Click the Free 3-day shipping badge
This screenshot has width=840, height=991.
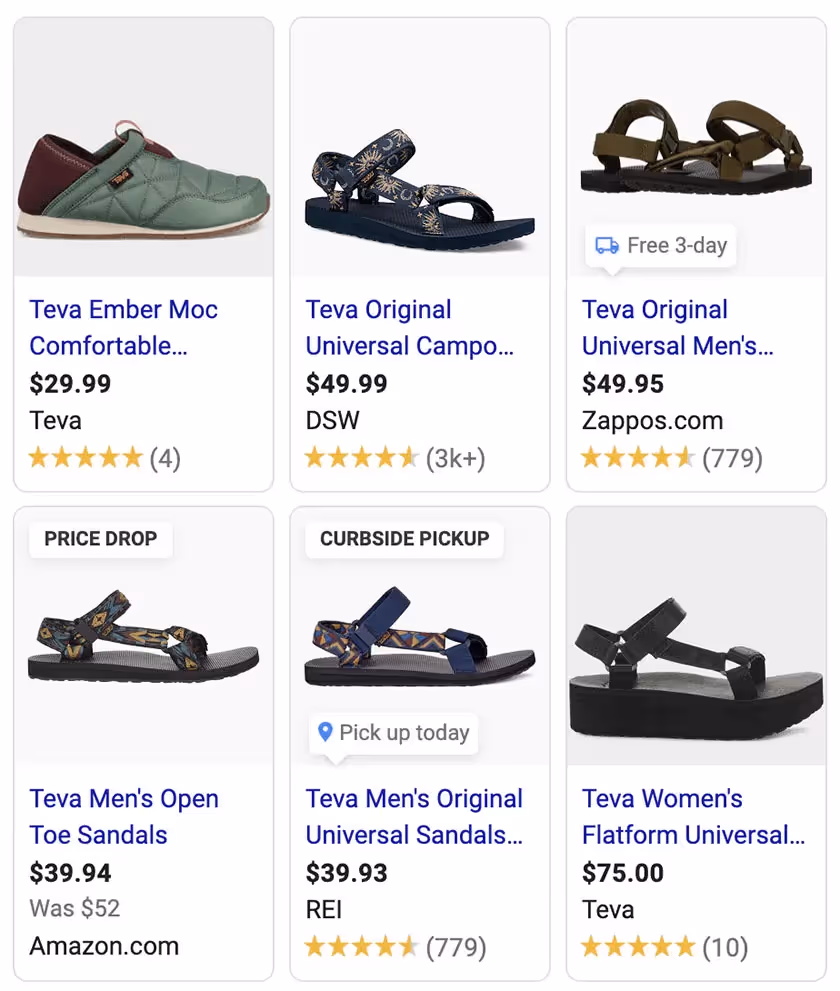point(659,245)
